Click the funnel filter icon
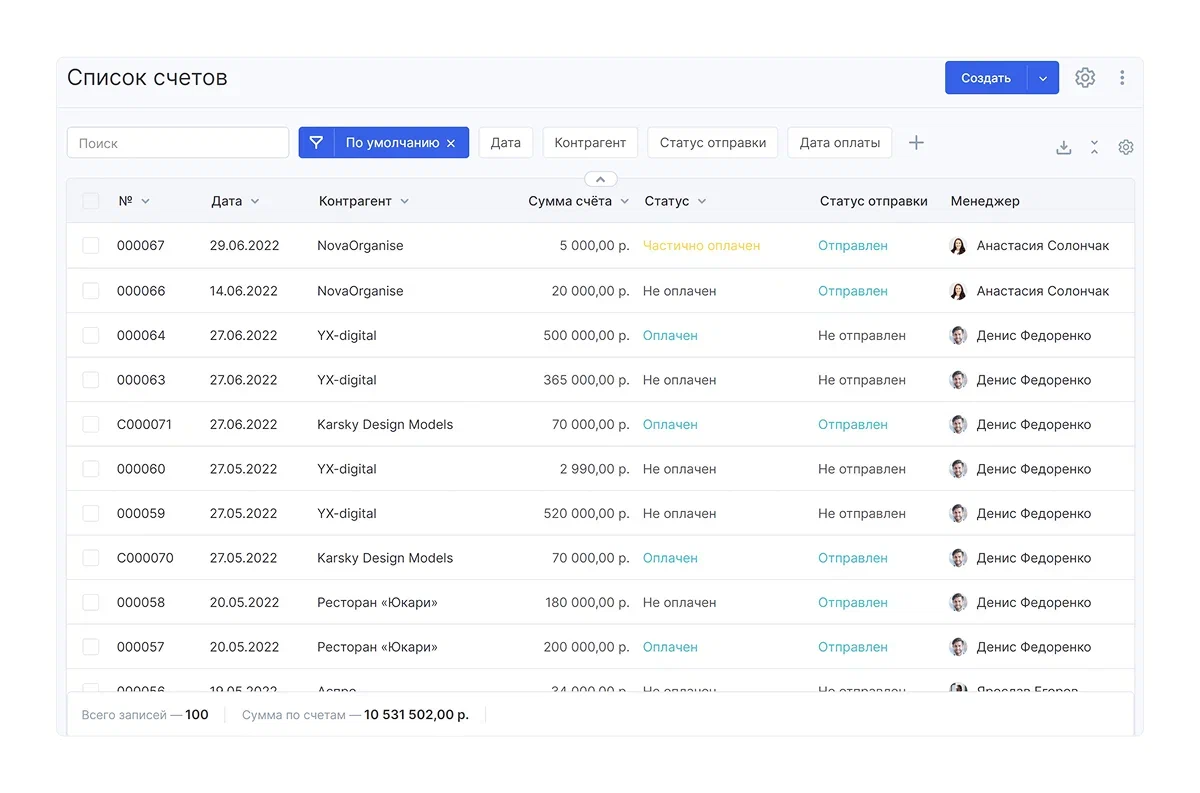 coord(316,143)
